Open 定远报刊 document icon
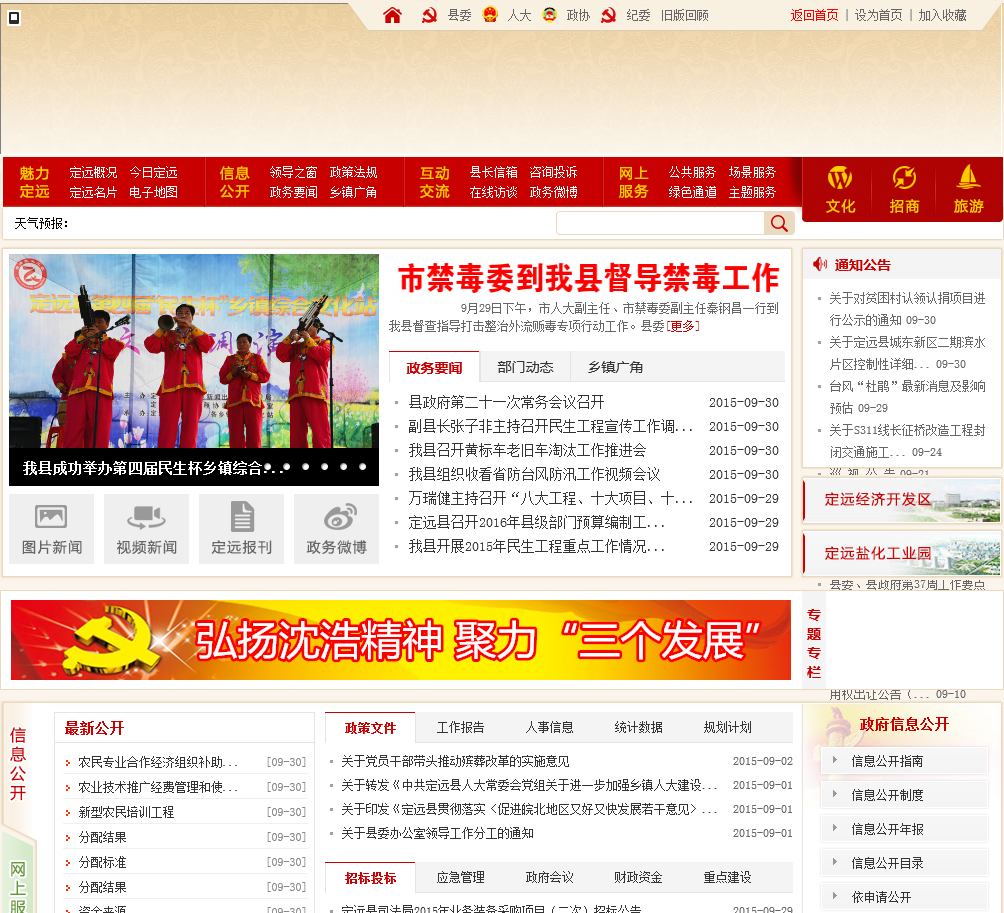The height and width of the screenshot is (913, 1004). [241, 529]
